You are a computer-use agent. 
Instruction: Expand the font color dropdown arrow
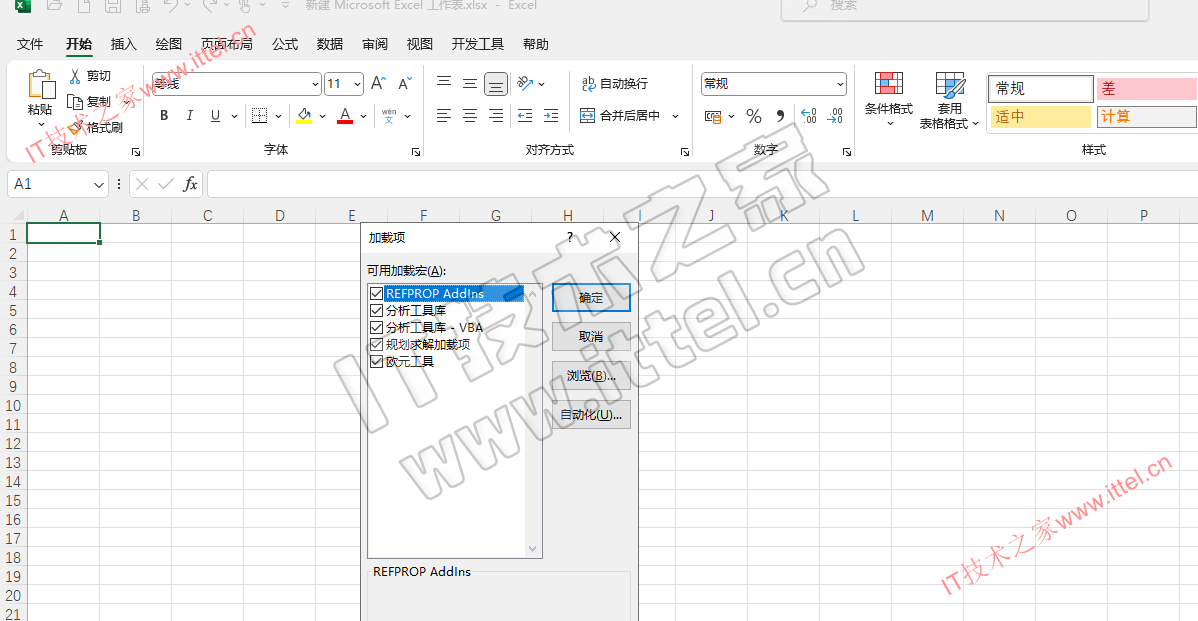tap(364, 116)
